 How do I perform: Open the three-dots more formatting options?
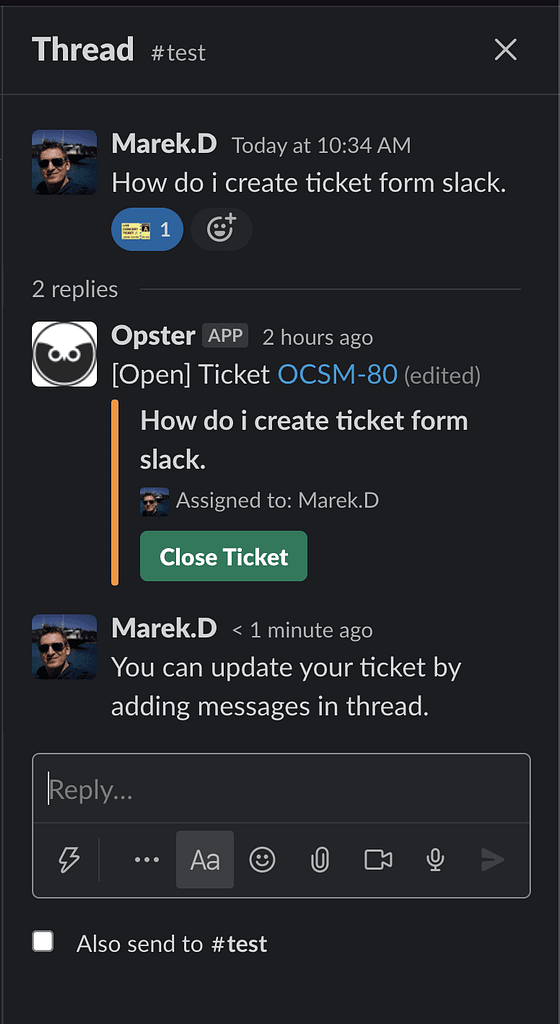[147, 859]
